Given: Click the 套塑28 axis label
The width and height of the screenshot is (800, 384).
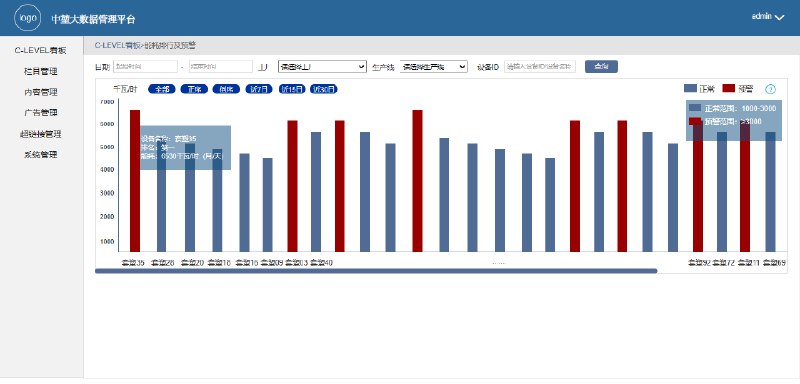Looking at the screenshot, I should tap(163, 263).
